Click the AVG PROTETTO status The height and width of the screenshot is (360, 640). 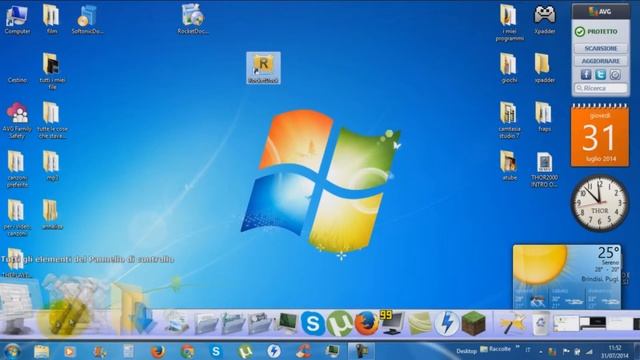click(596, 31)
